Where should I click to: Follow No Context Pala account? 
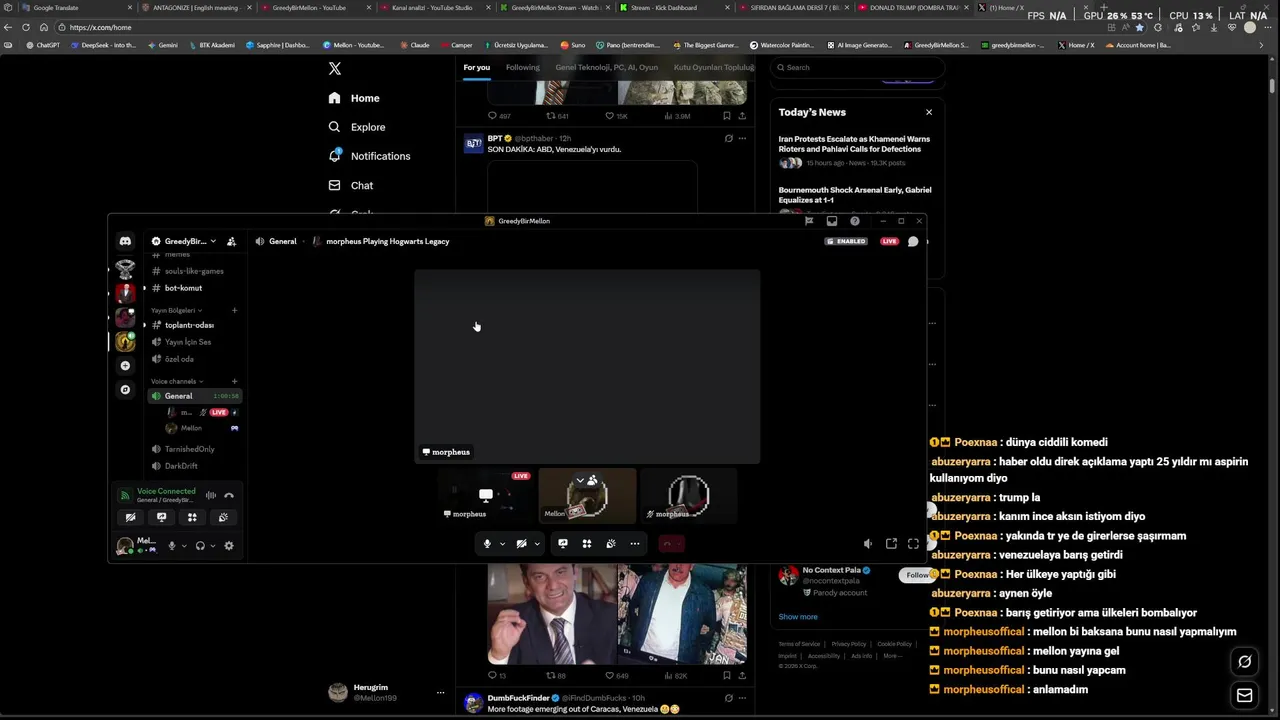tap(916, 575)
